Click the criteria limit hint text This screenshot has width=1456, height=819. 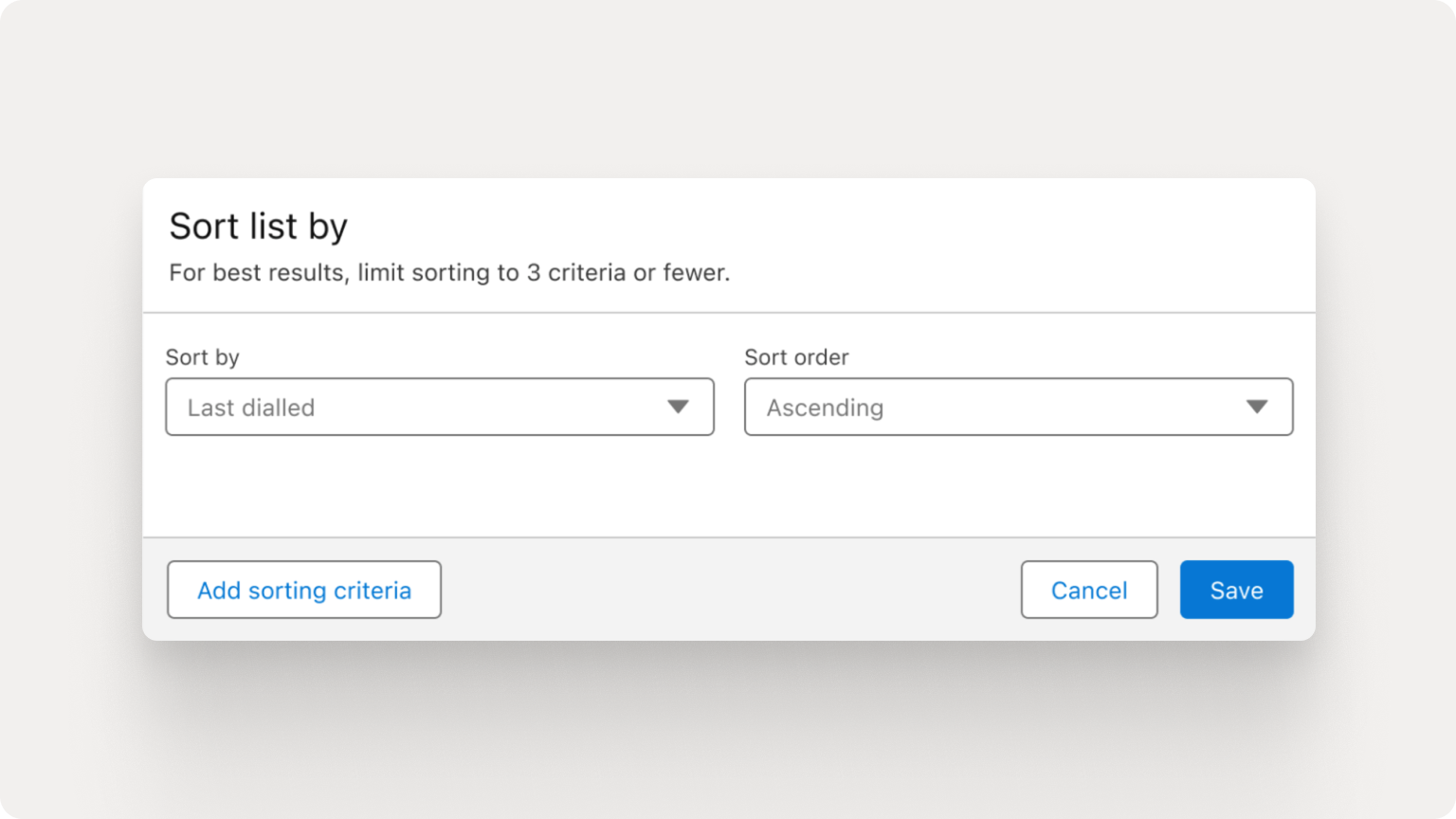pos(449,272)
